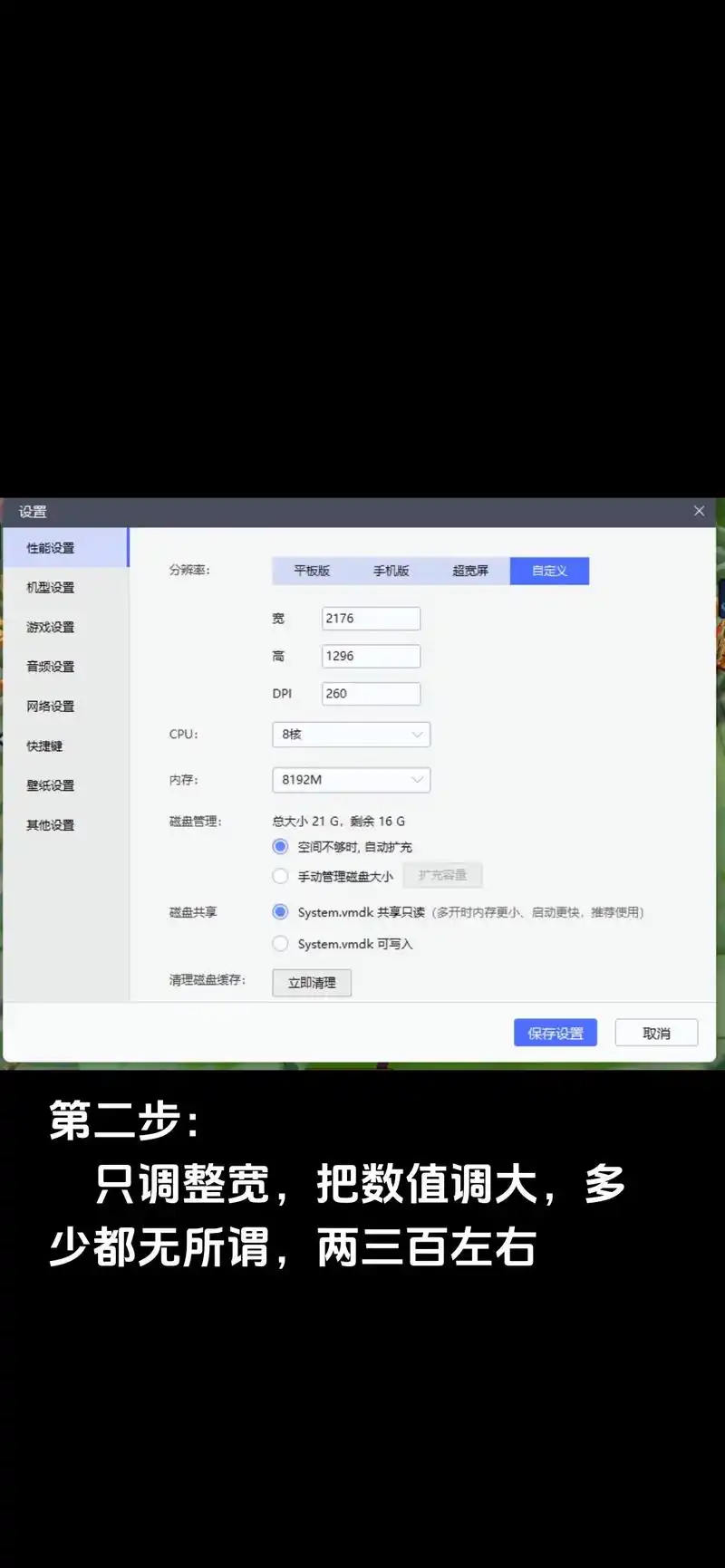Click the 取消 button
This screenshot has width=725, height=1568.
656,1034
